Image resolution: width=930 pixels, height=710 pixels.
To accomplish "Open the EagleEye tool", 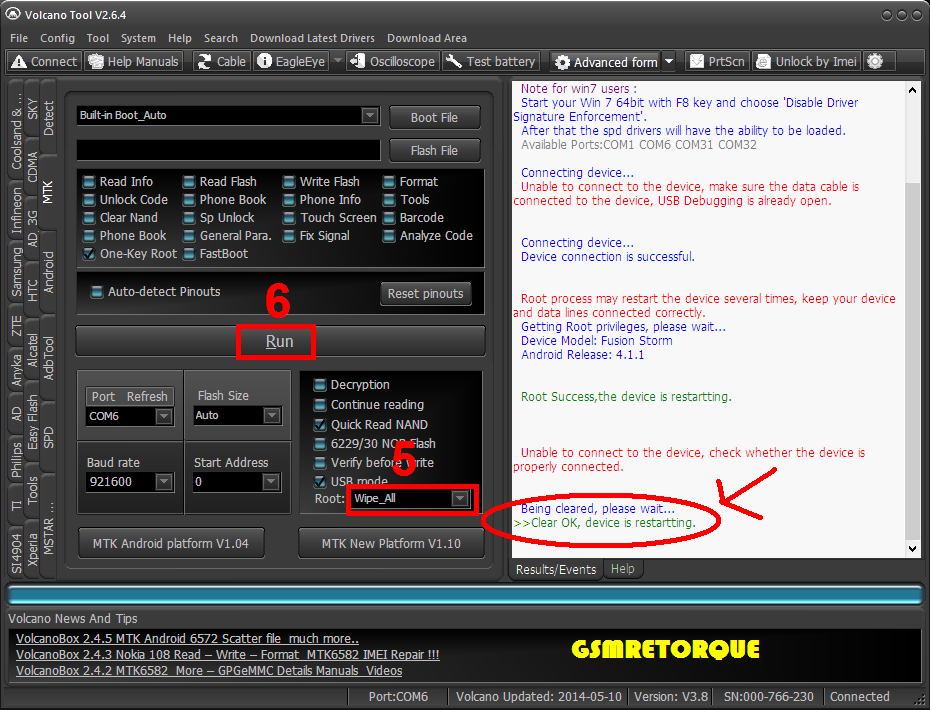I will click(x=291, y=61).
